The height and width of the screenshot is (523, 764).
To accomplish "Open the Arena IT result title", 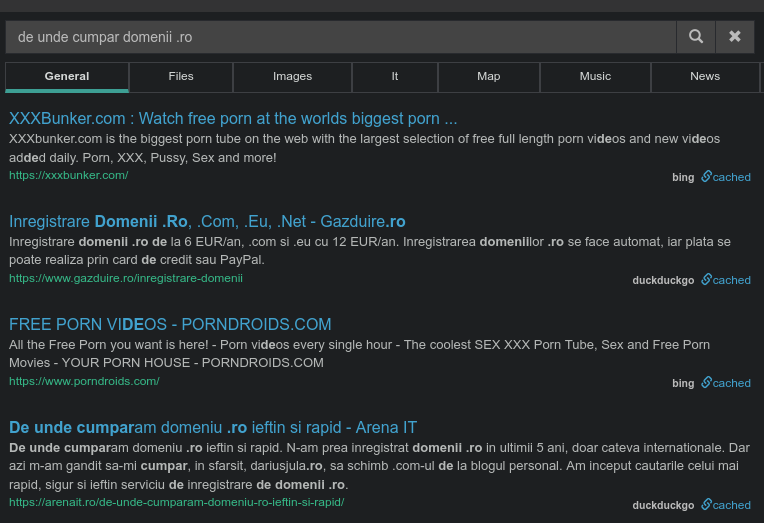I will 213,427.
